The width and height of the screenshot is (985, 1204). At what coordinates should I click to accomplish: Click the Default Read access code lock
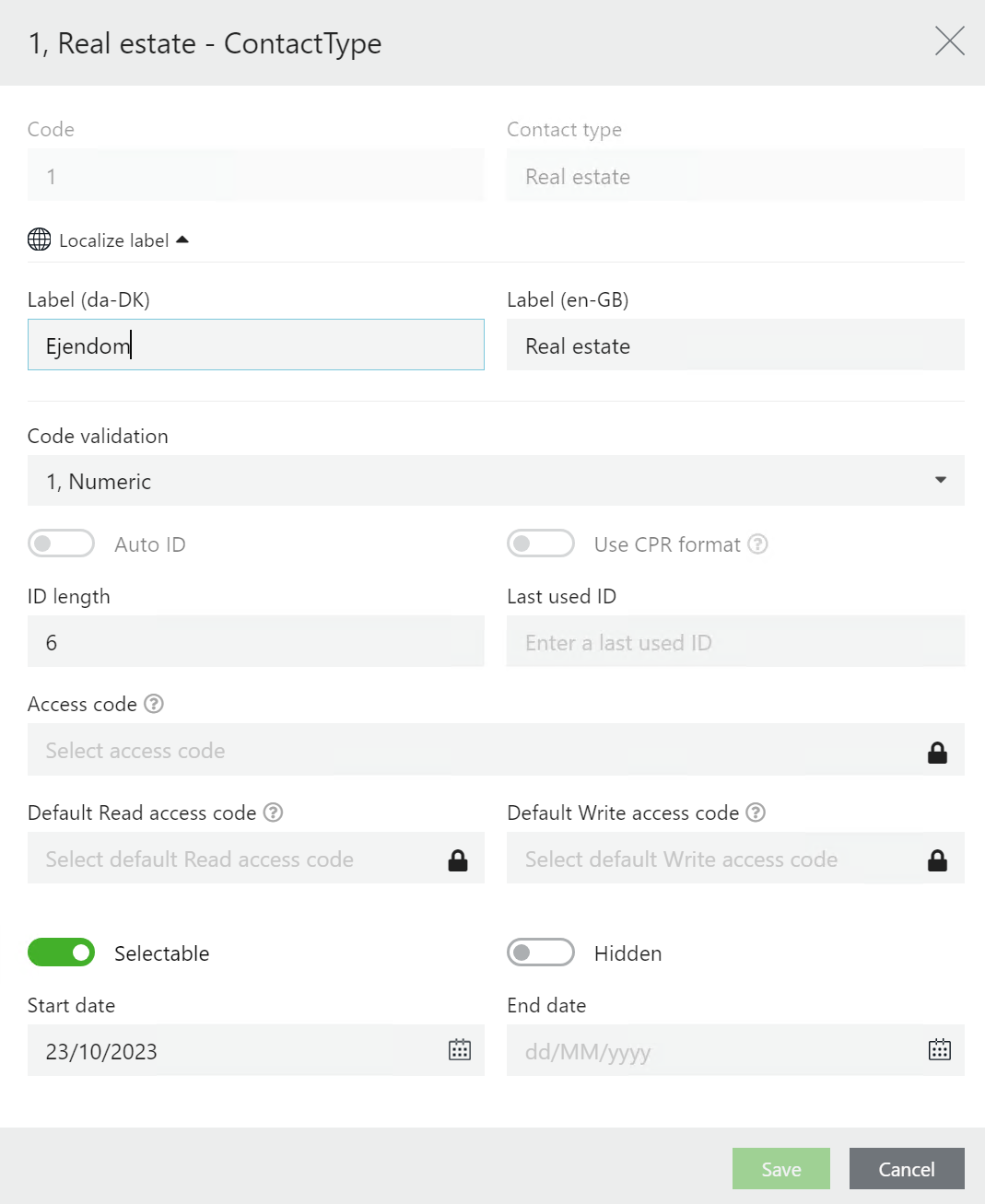458,860
